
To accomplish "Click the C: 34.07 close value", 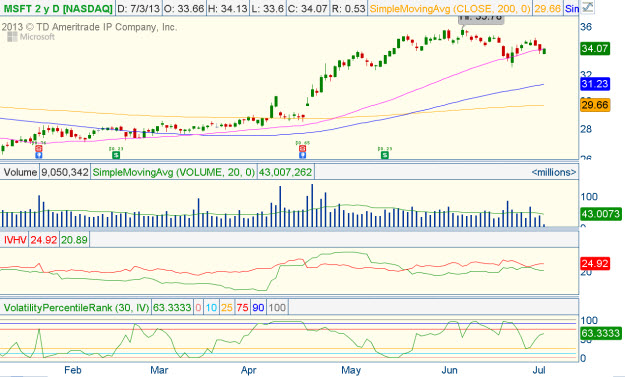I will coord(308,8).
